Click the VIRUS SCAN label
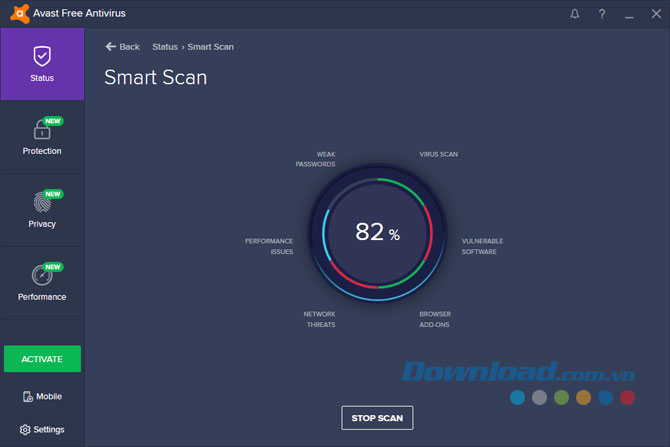 [x=438, y=154]
